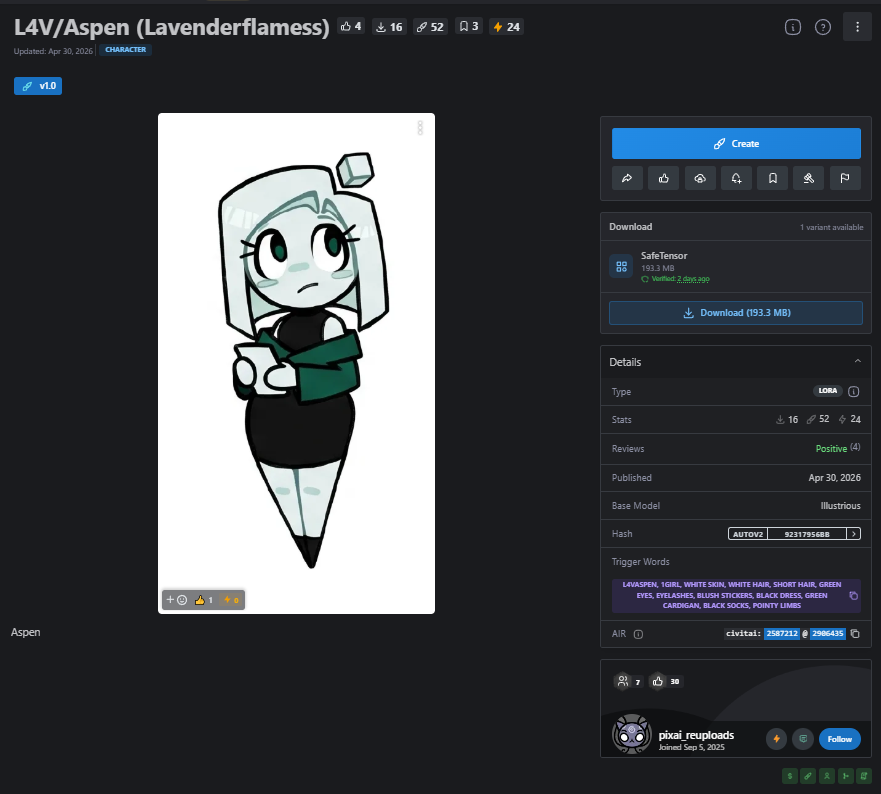Expand the hash list arrow next to 92317956BB

tap(853, 534)
